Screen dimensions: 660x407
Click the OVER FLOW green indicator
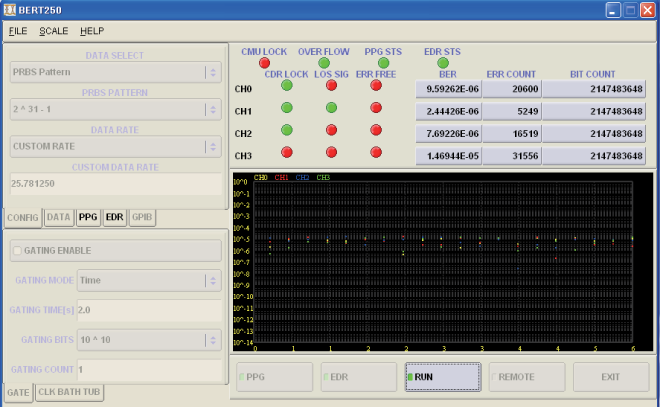(324, 63)
